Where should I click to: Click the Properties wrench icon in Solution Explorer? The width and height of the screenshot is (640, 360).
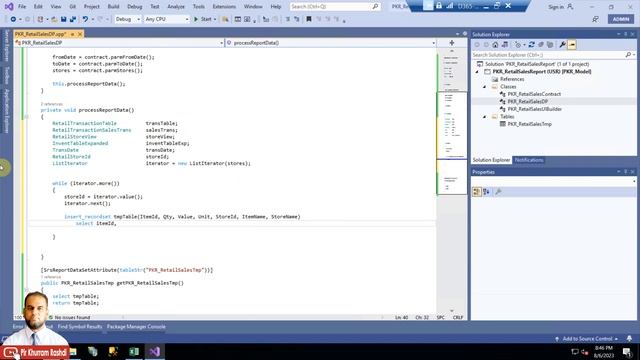[x=562, y=45]
